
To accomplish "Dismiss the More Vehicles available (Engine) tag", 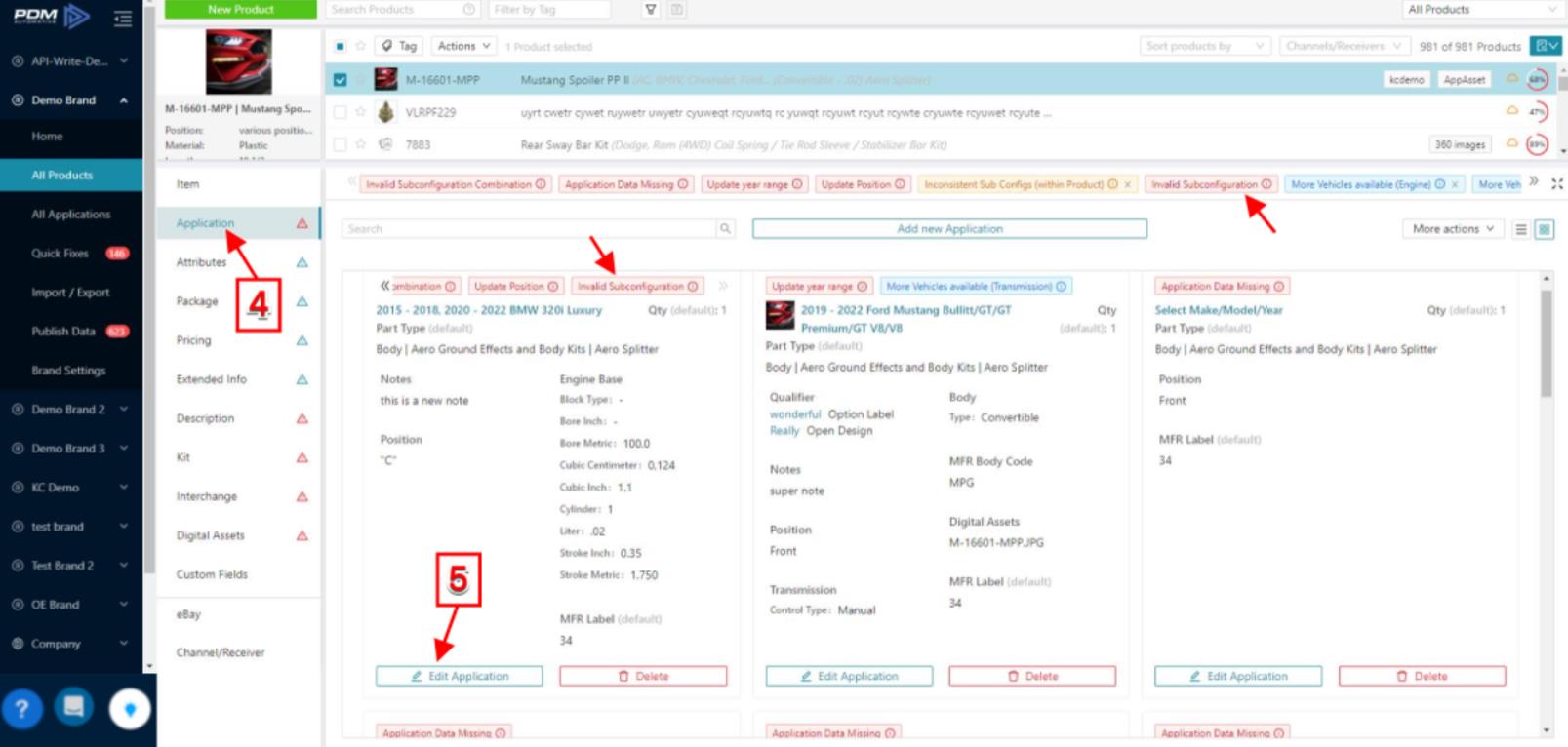I will (1455, 184).
